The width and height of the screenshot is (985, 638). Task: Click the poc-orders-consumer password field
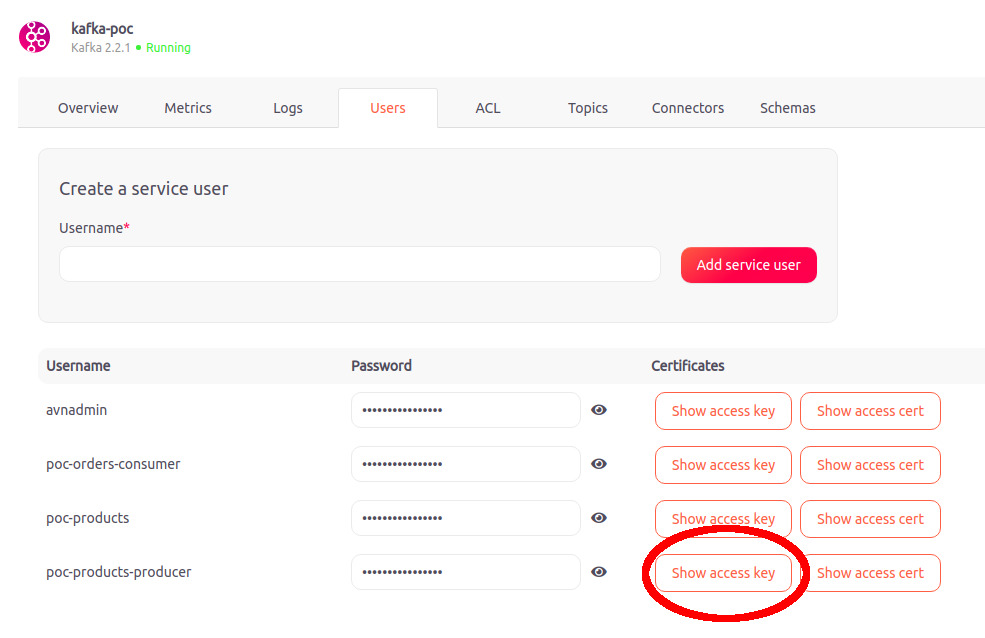pyautogui.click(x=465, y=464)
